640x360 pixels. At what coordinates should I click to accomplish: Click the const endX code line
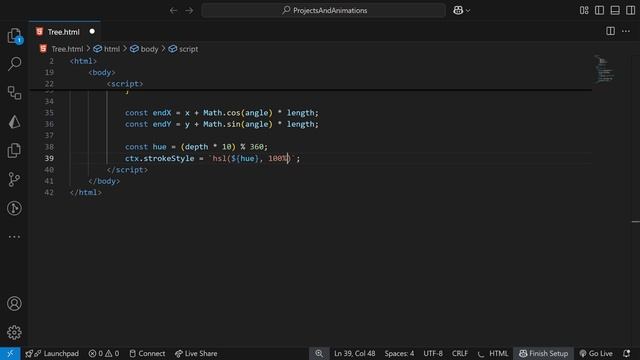222,113
